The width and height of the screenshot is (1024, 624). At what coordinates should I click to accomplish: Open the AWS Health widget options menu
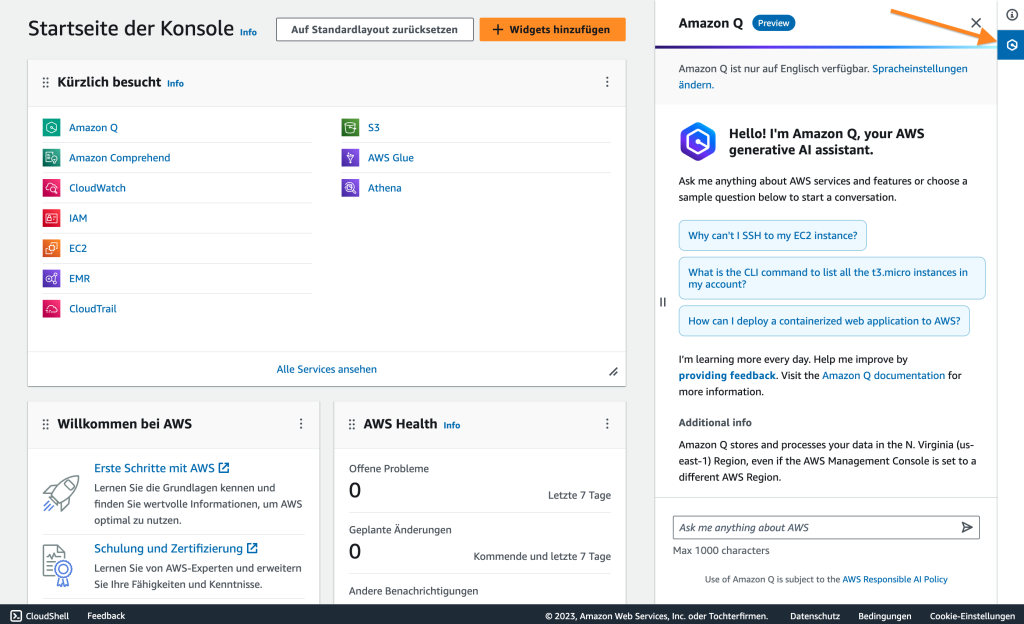pyautogui.click(x=607, y=423)
